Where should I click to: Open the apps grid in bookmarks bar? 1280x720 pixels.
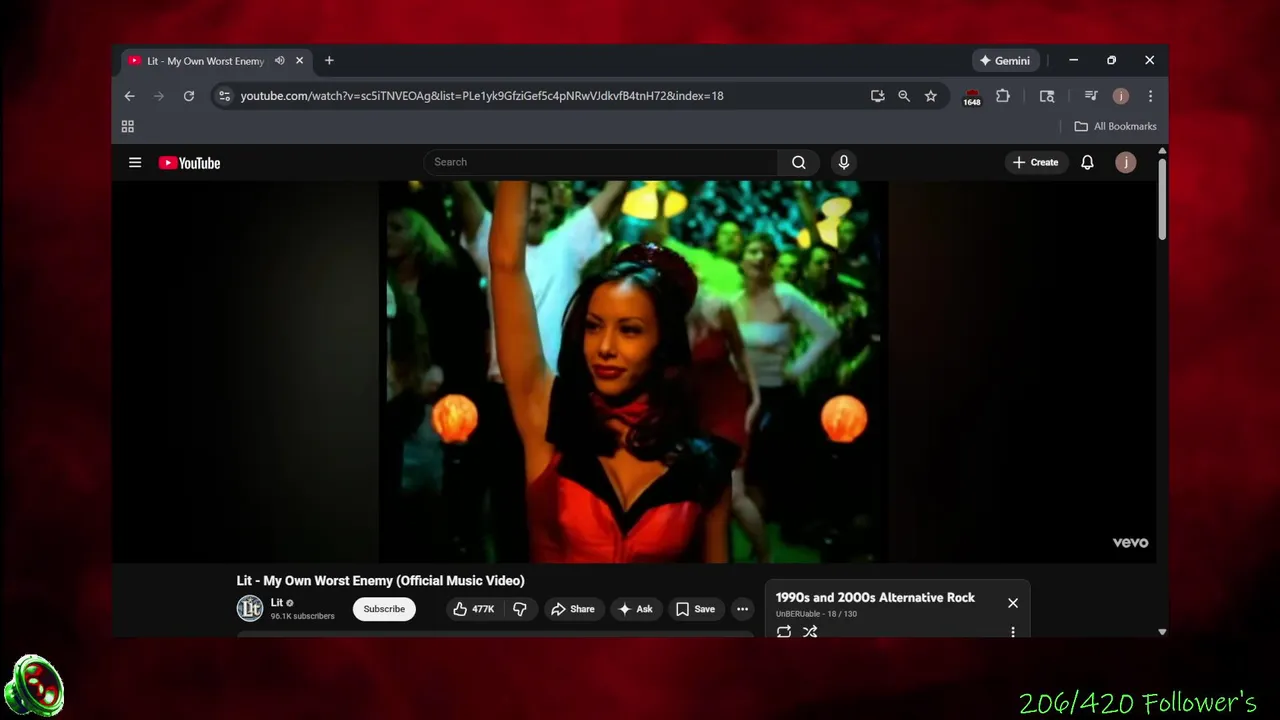pos(128,126)
